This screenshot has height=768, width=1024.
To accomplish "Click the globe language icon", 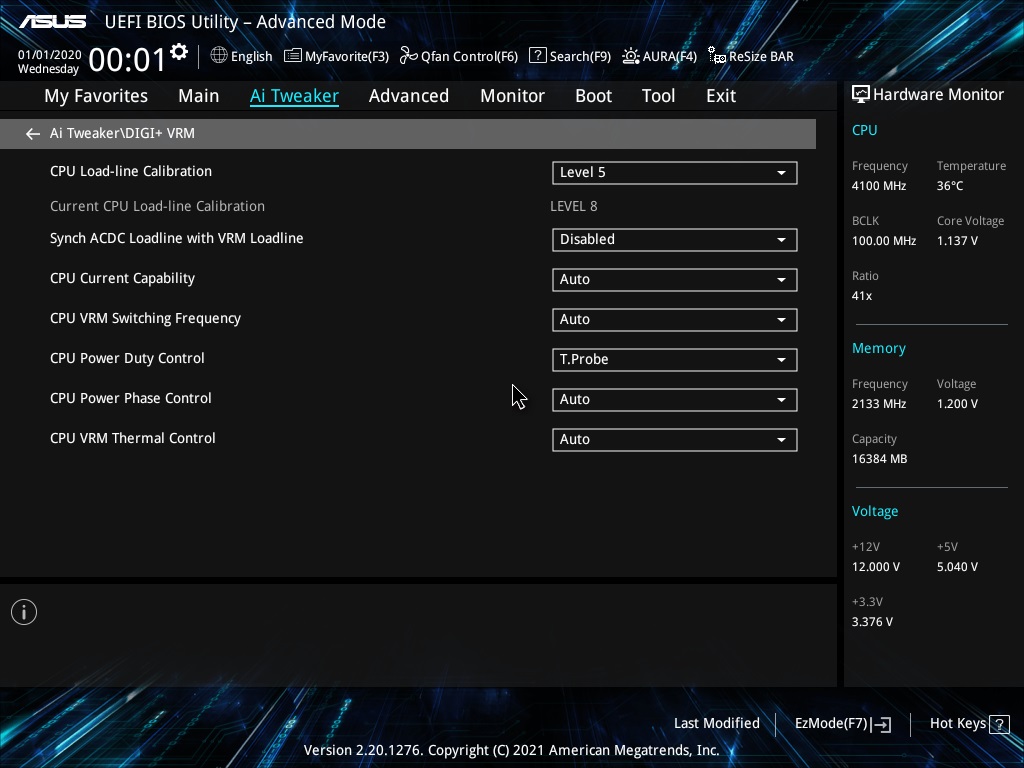I will tap(219, 56).
